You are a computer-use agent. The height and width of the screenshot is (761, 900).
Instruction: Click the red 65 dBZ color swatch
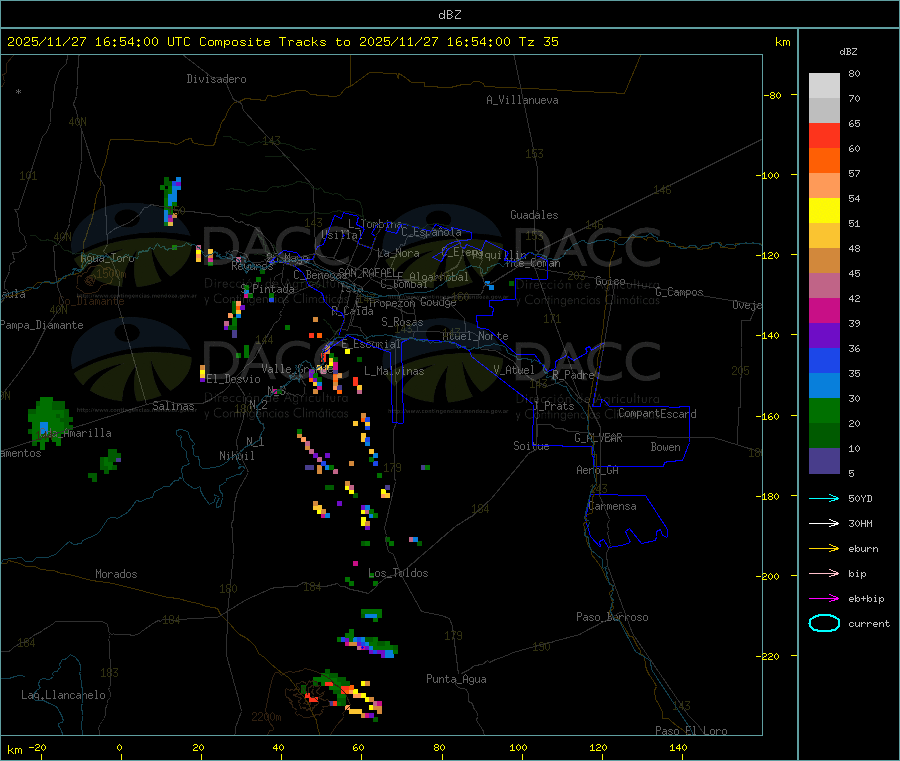(824, 136)
